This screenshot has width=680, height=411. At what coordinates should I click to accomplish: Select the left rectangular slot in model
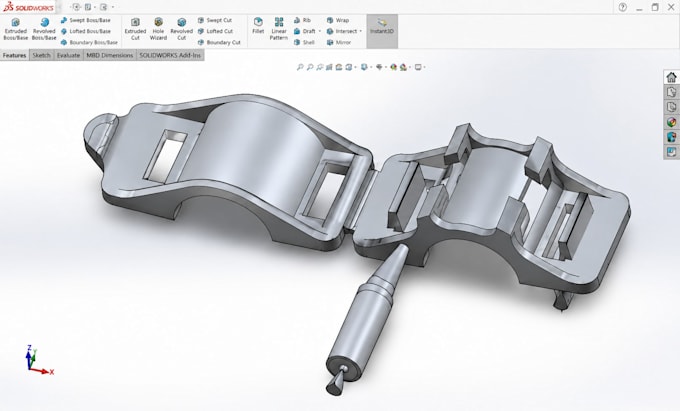tap(165, 155)
